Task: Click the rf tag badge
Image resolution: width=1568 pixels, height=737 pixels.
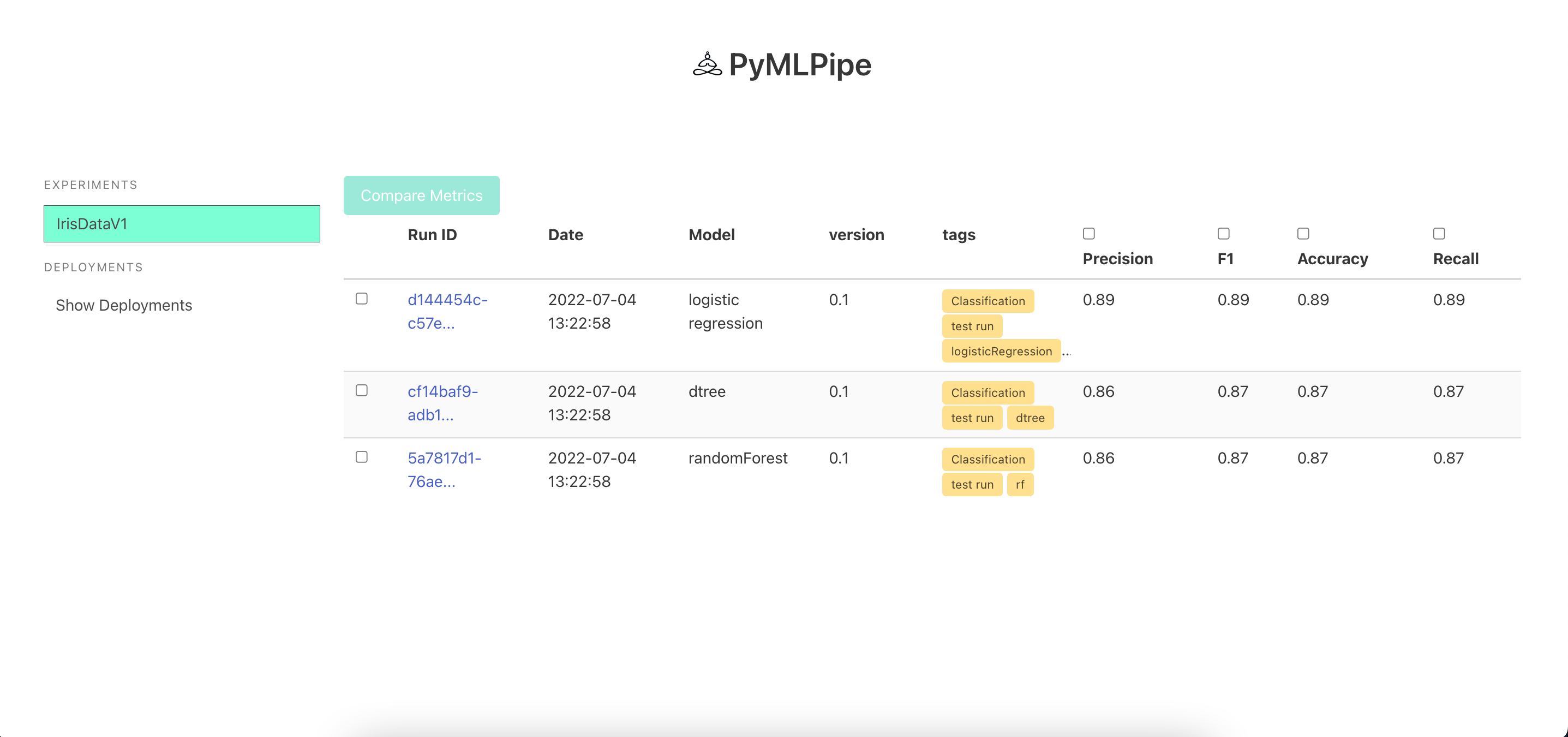Action: pos(1020,485)
